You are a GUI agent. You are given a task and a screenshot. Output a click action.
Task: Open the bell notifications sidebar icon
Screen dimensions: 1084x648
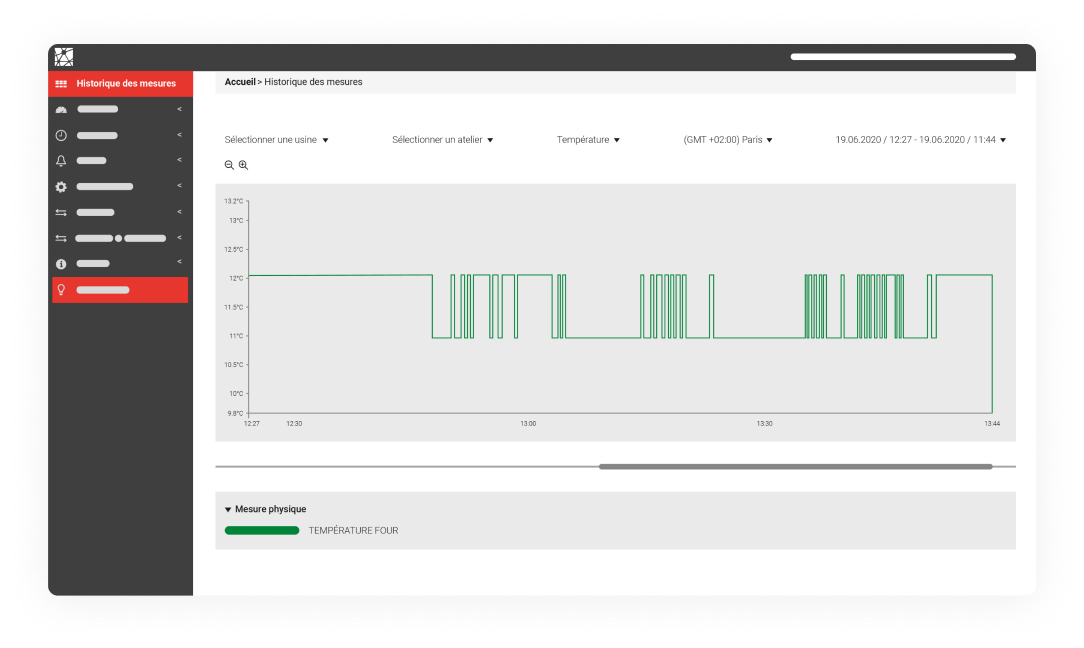(61, 160)
